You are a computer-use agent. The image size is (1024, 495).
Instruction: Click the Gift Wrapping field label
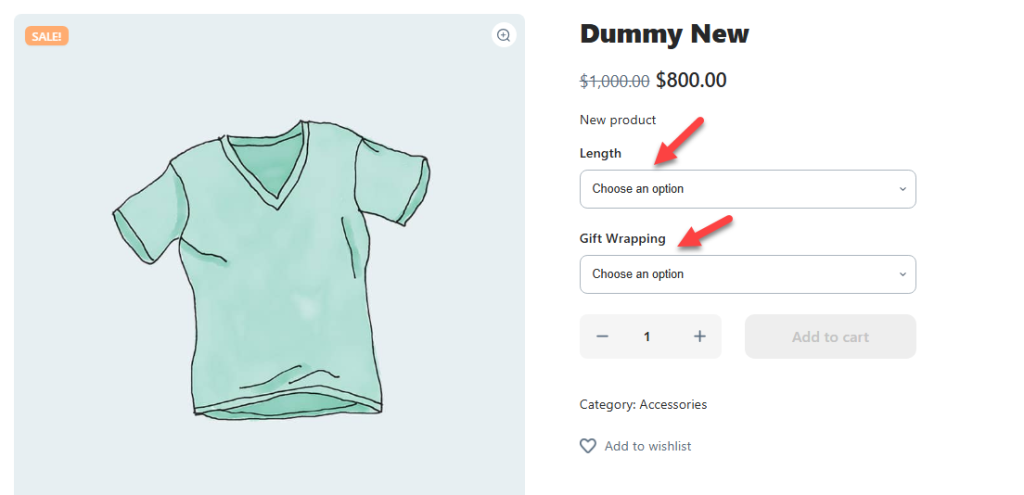622,239
